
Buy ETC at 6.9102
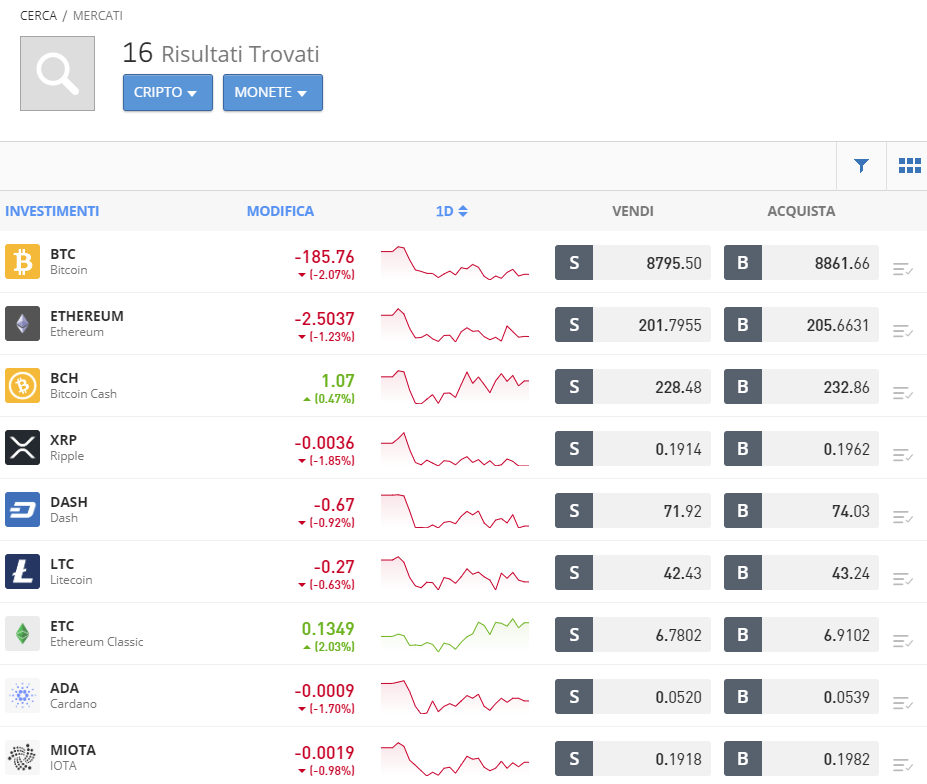(x=801, y=635)
